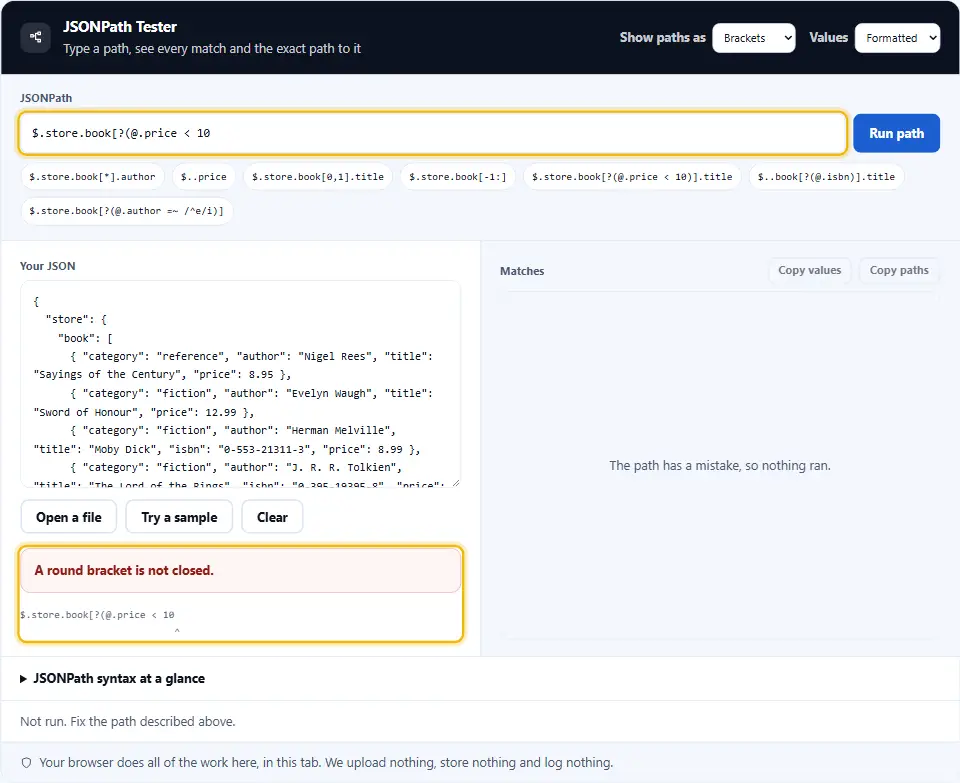Select the author regex /^e/i example

[127, 211]
